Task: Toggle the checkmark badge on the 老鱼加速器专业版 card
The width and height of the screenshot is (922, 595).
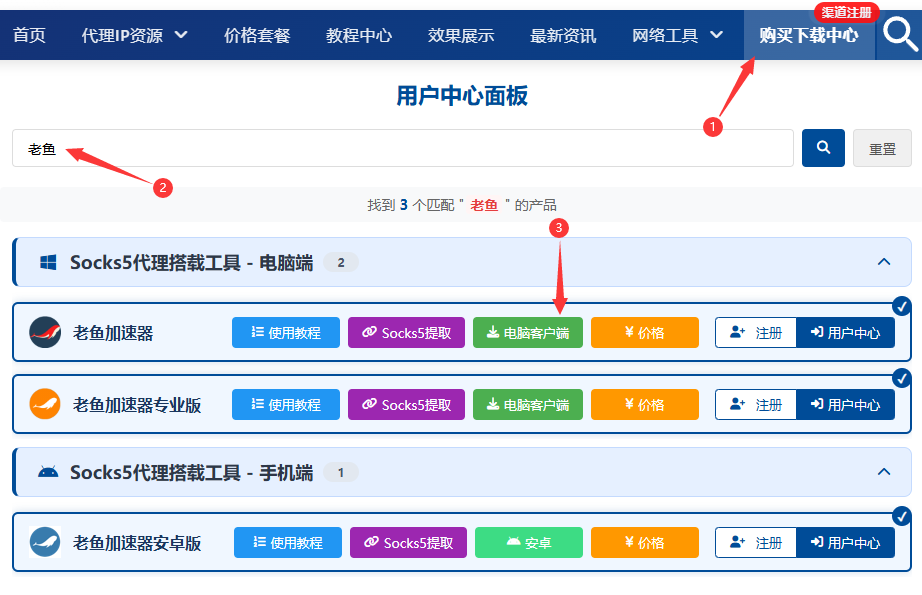Action: click(x=901, y=377)
